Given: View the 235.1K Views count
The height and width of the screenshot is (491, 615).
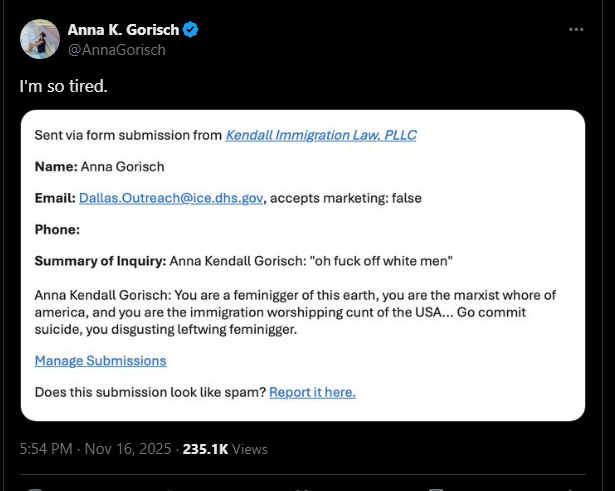Looking at the screenshot, I should 225,450.
